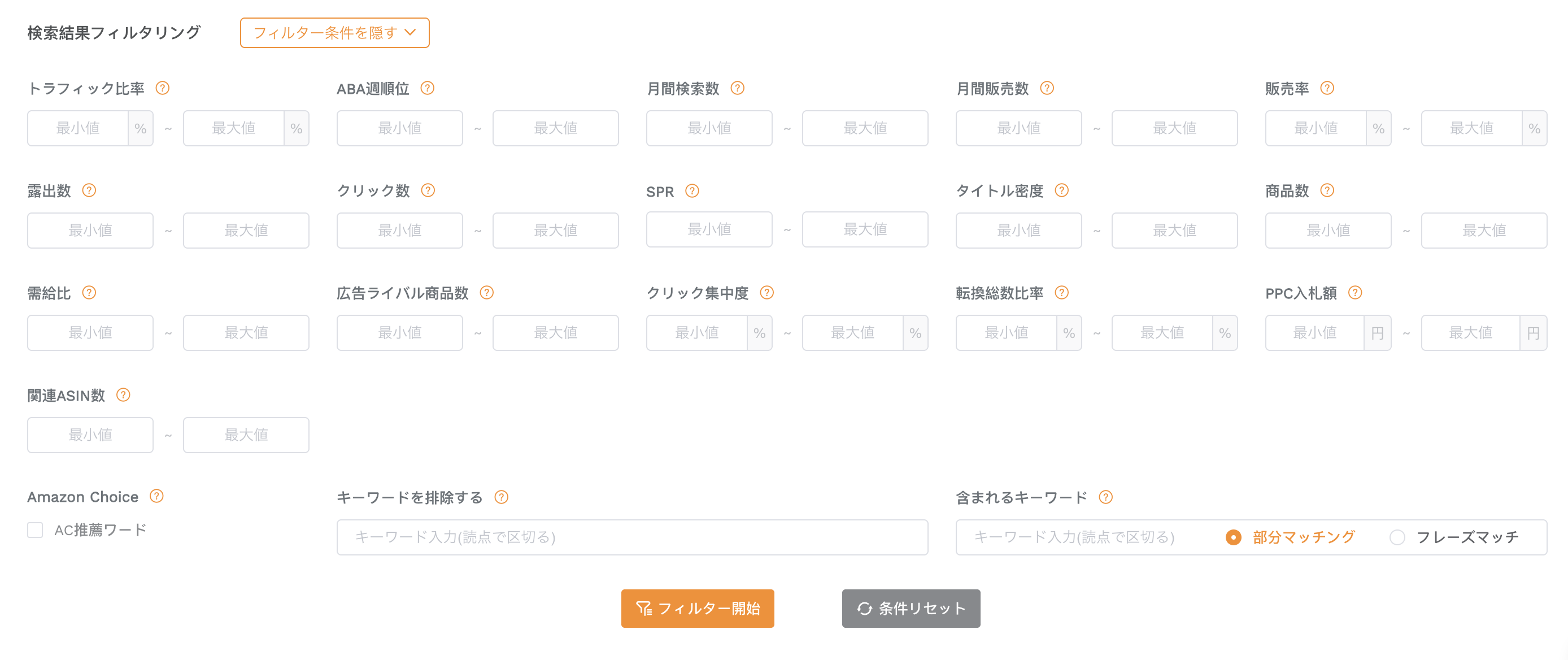Open help icon next to 販売率
Viewport: 1568px width, 660px height.
[x=1327, y=88]
